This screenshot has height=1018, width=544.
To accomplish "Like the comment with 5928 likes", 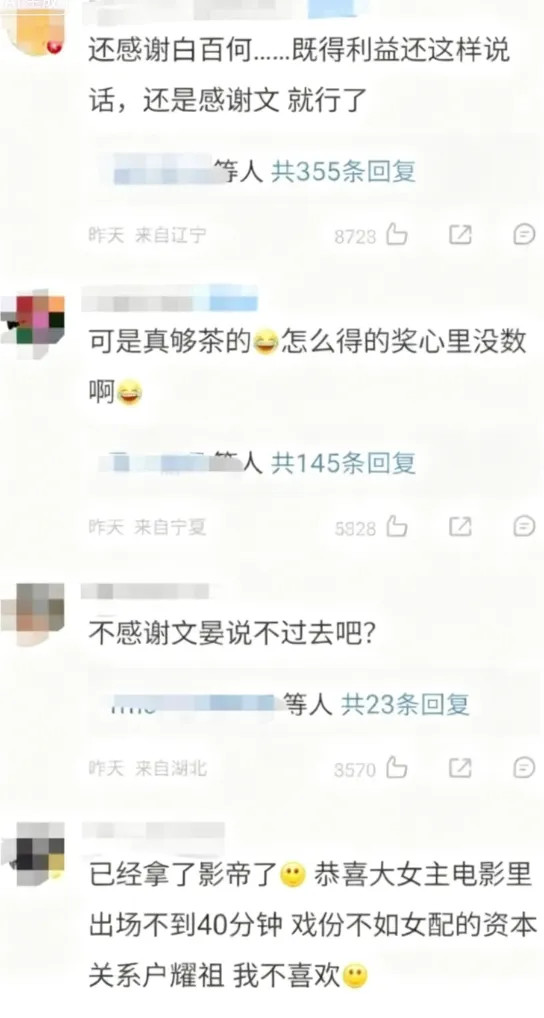I will pos(397,527).
